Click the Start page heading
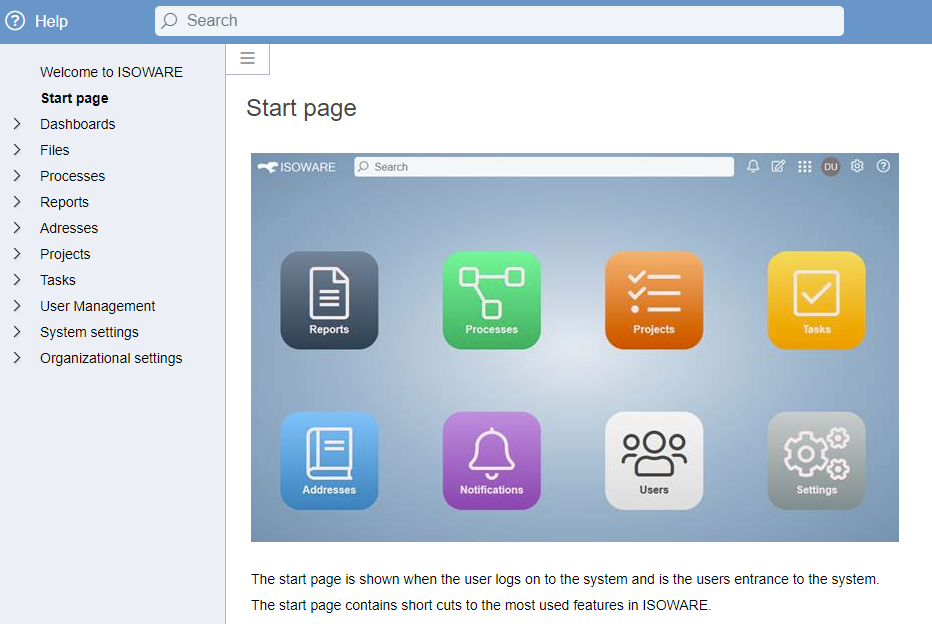This screenshot has width=932, height=624. [301, 108]
